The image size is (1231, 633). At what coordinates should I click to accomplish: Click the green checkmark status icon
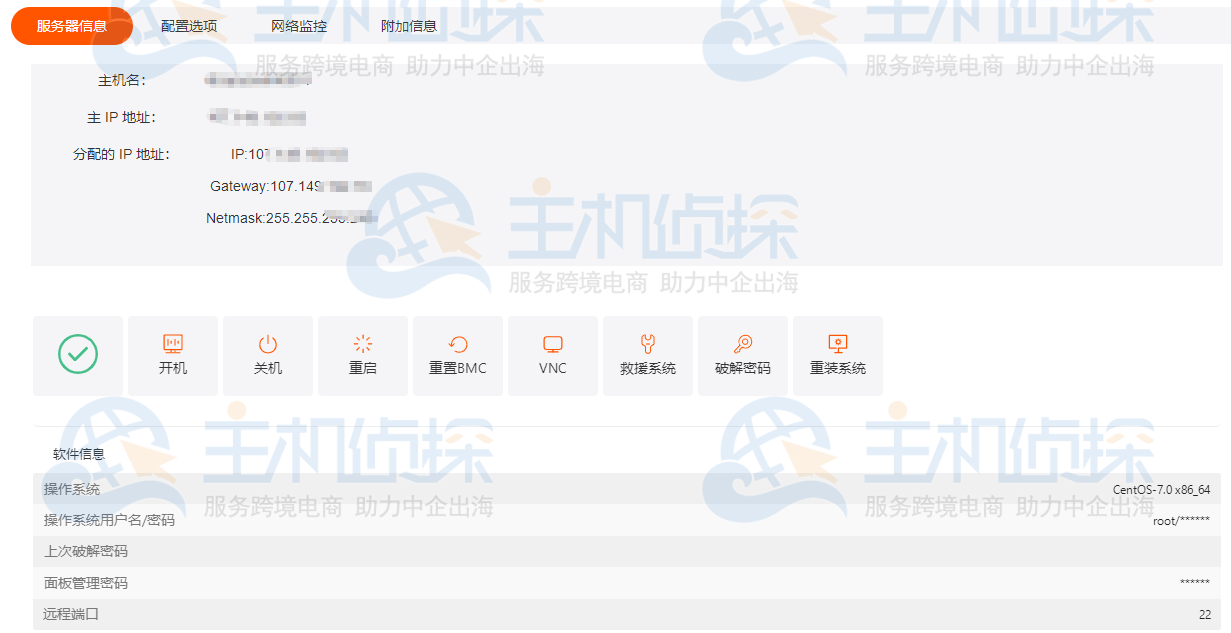click(x=77, y=355)
